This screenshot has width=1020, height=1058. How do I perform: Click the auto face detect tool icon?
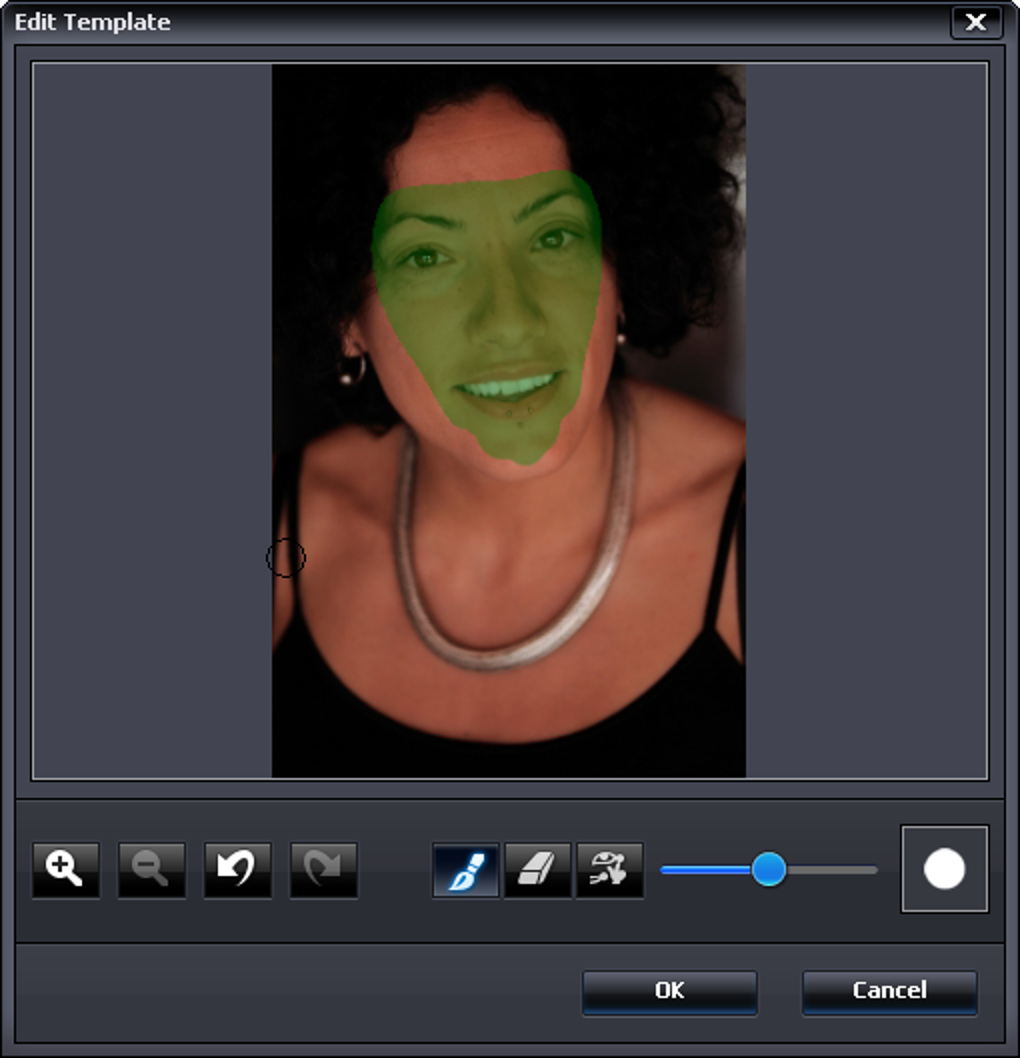(x=610, y=870)
